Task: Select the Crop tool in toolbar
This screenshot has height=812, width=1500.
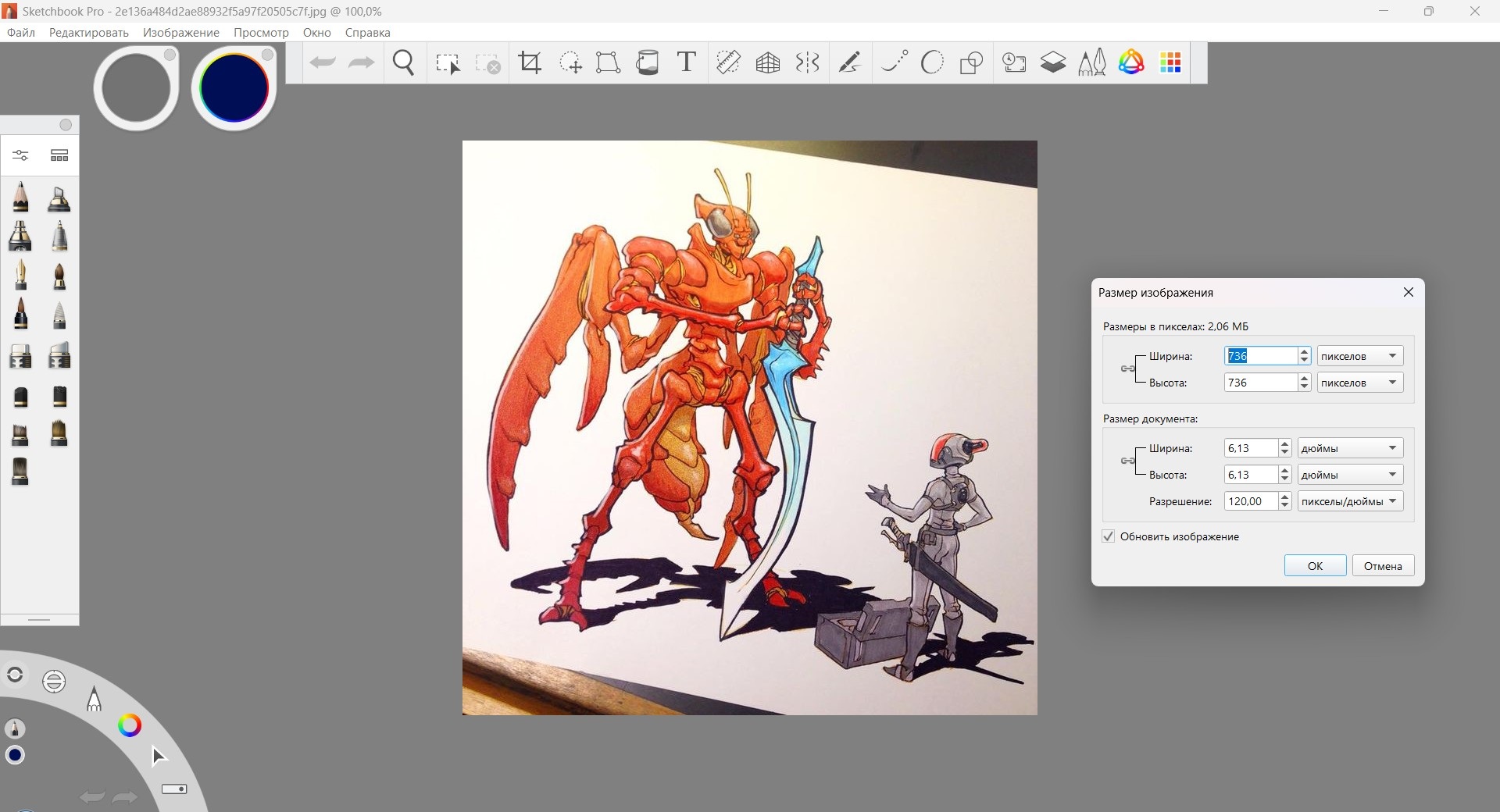Action: click(530, 62)
